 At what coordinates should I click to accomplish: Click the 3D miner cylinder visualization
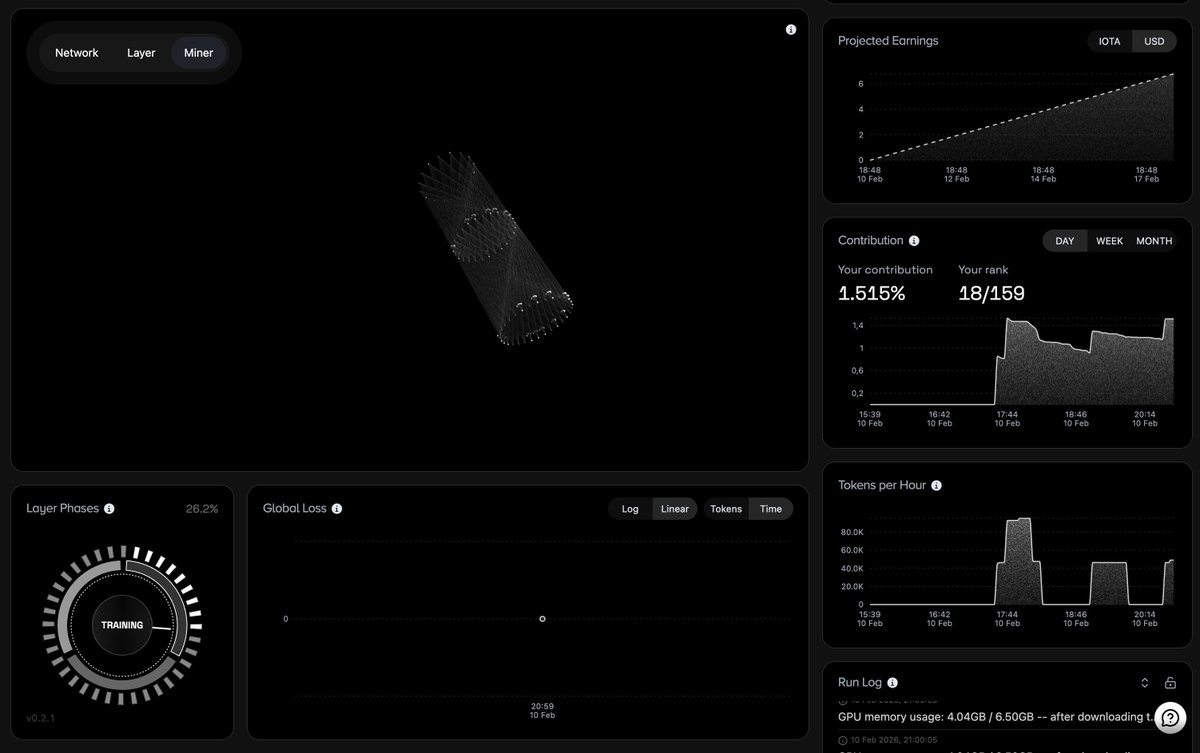tap(495, 249)
